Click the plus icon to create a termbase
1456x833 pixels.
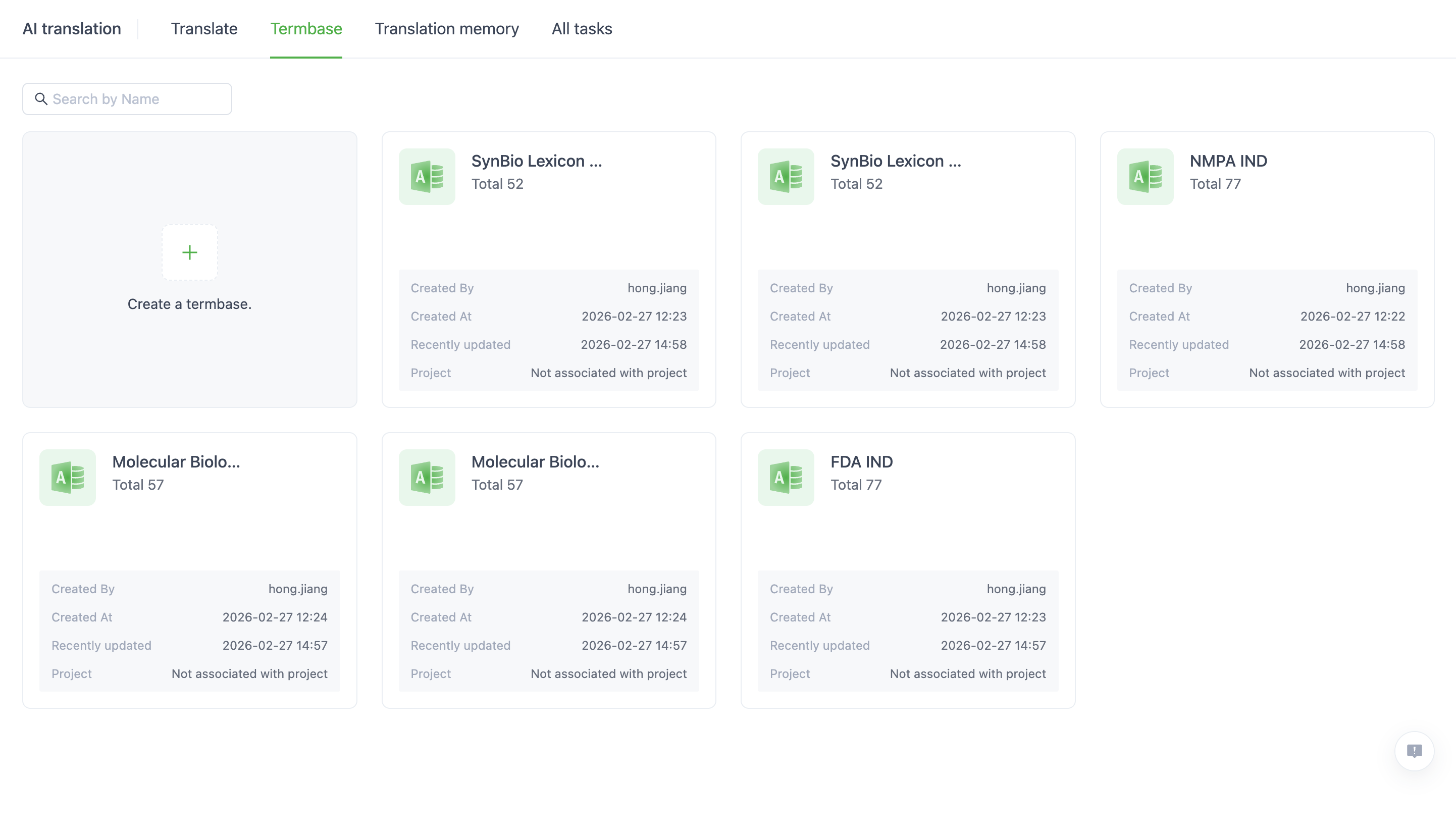(x=189, y=252)
